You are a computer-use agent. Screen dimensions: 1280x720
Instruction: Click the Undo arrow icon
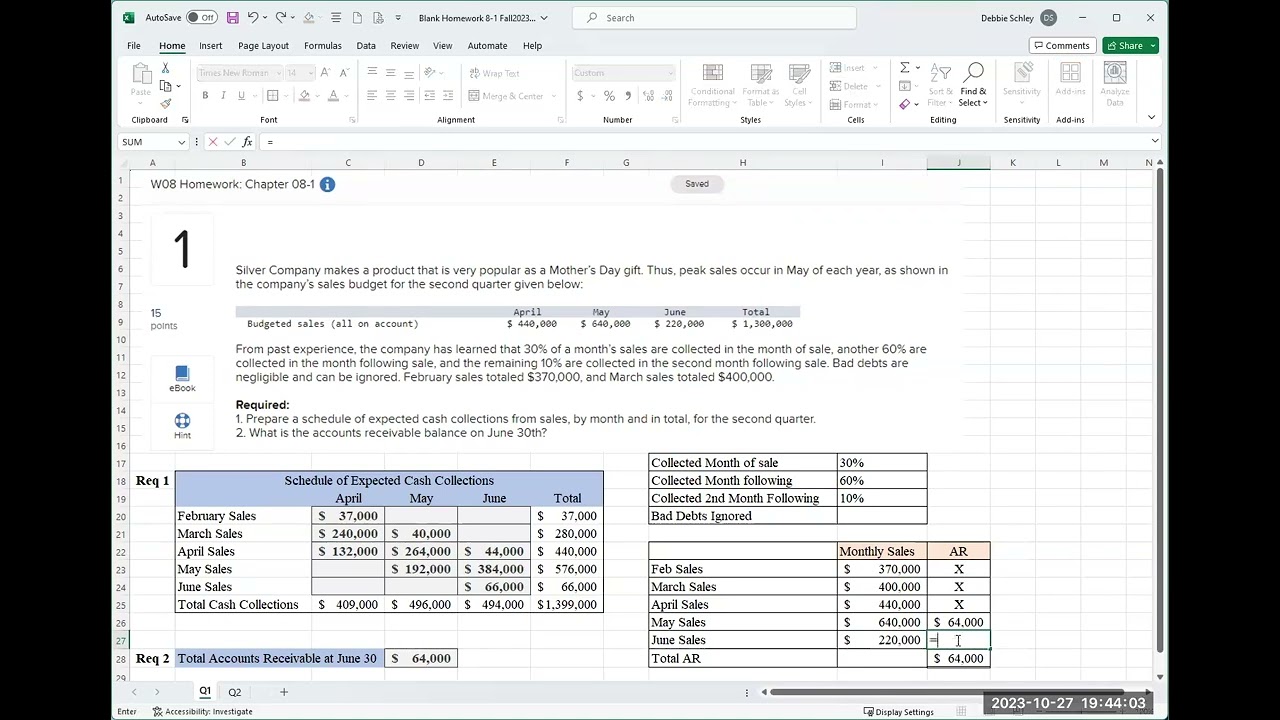(x=253, y=18)
